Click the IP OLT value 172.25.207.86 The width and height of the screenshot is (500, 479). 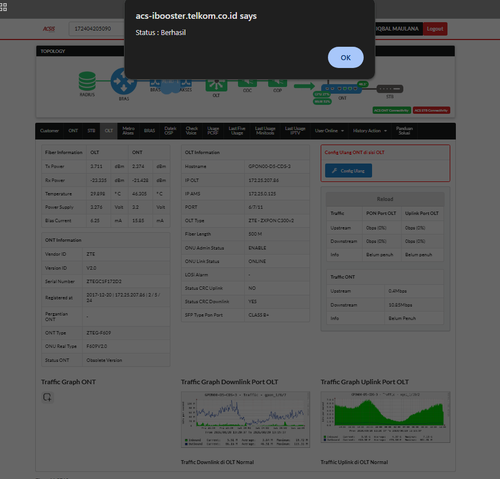pos(263,180)
